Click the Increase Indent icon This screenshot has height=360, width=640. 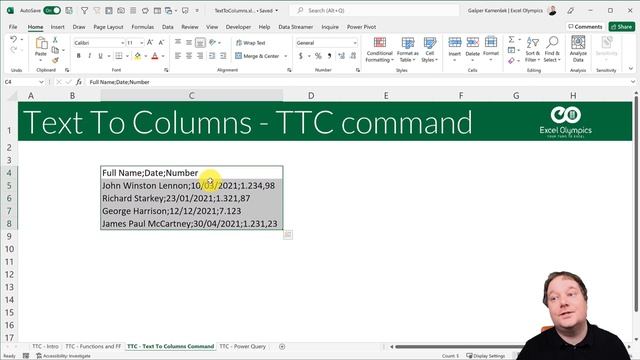(x=223, y=56)
